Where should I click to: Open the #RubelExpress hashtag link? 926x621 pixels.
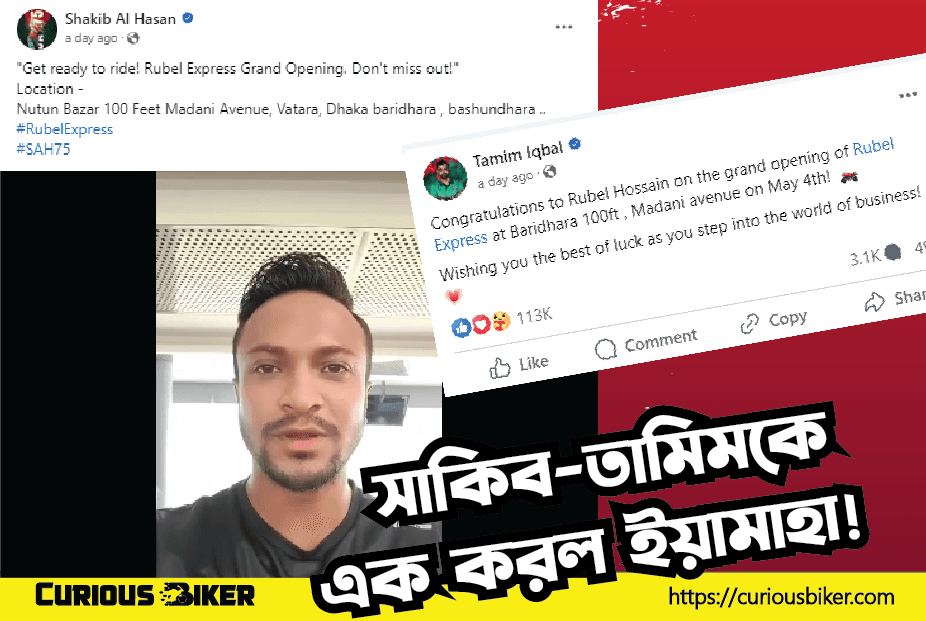64,129
